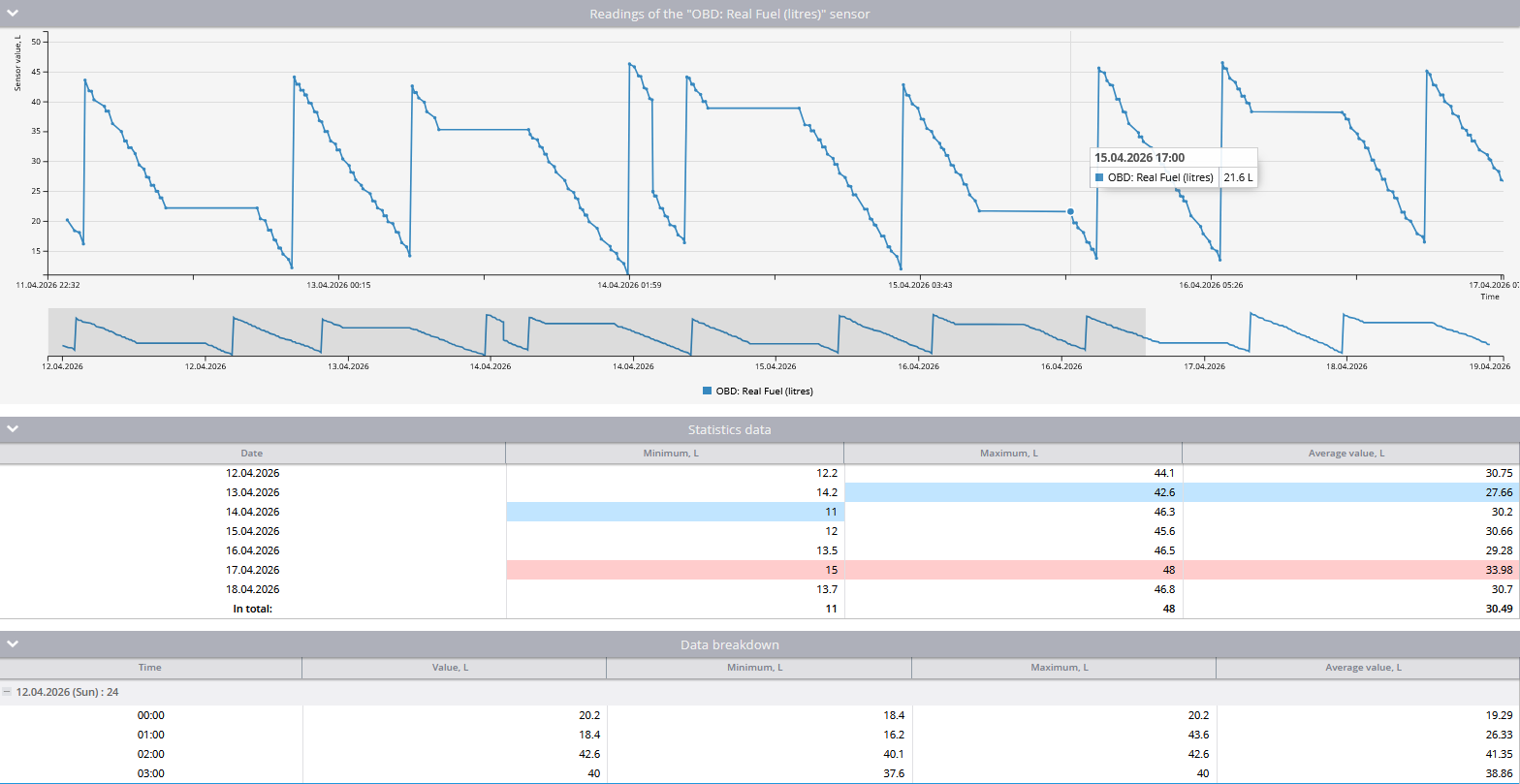
Task: Sort Statistics data by Minimum, L header
Action: pos(675,454)
